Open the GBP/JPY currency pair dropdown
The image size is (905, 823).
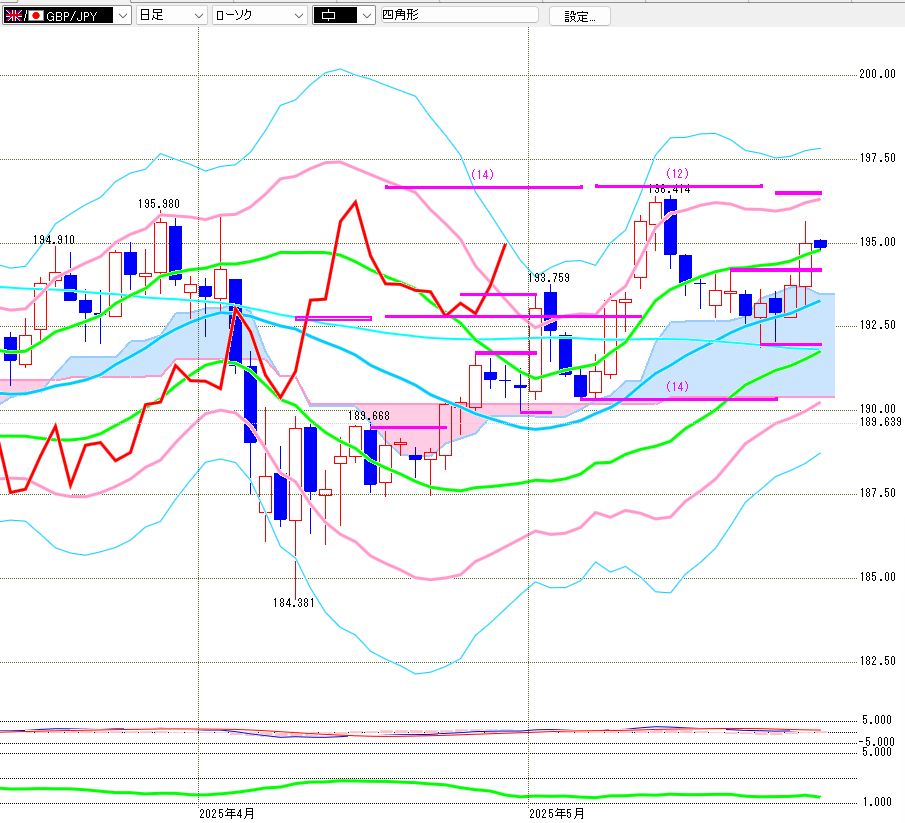66,16
